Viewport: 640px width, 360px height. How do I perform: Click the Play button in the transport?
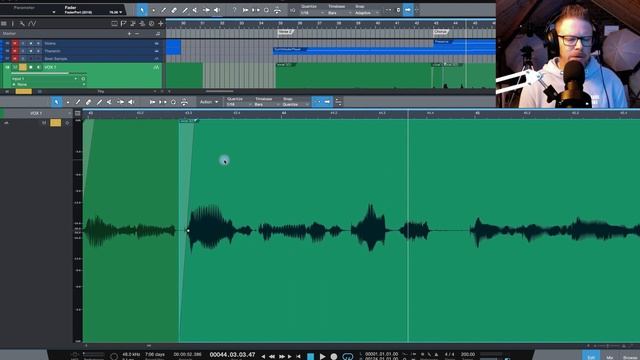click(x=322, y=357)
